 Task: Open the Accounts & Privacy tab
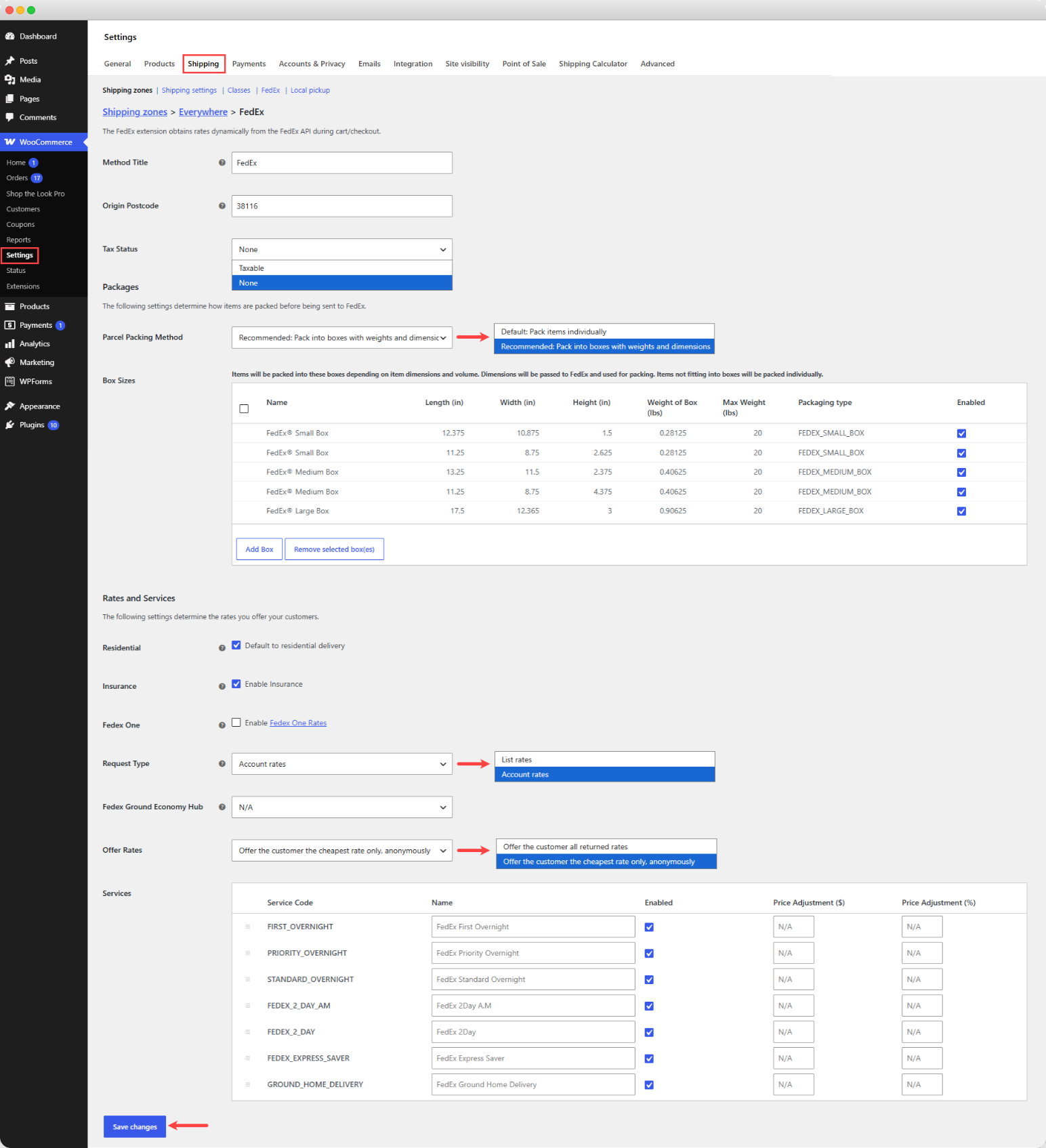tap(312, 64)
